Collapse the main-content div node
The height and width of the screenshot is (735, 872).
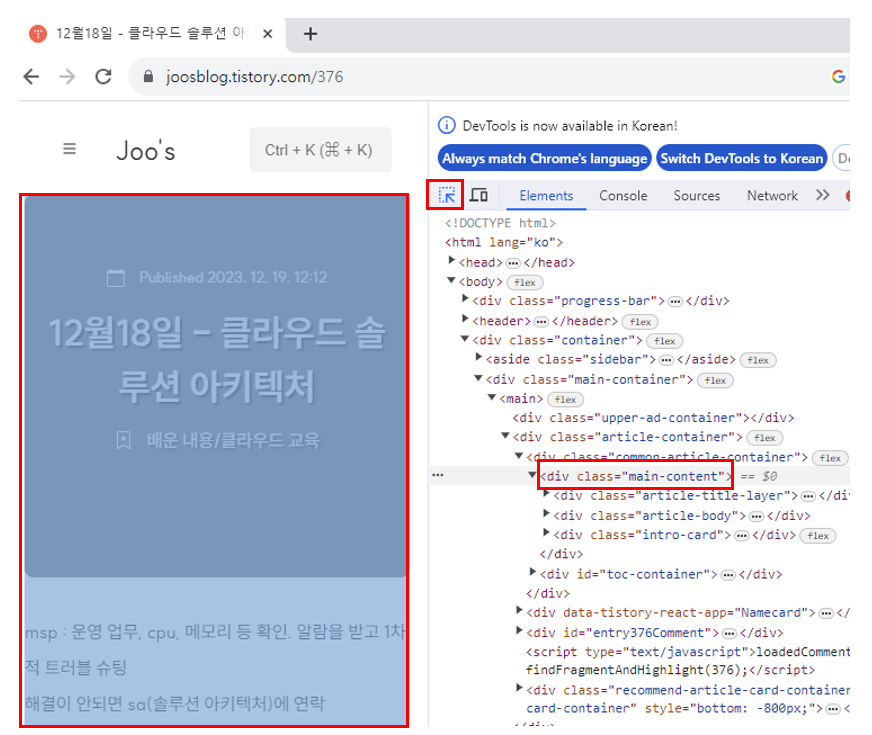pyautogui.click(x=532, y=475)
